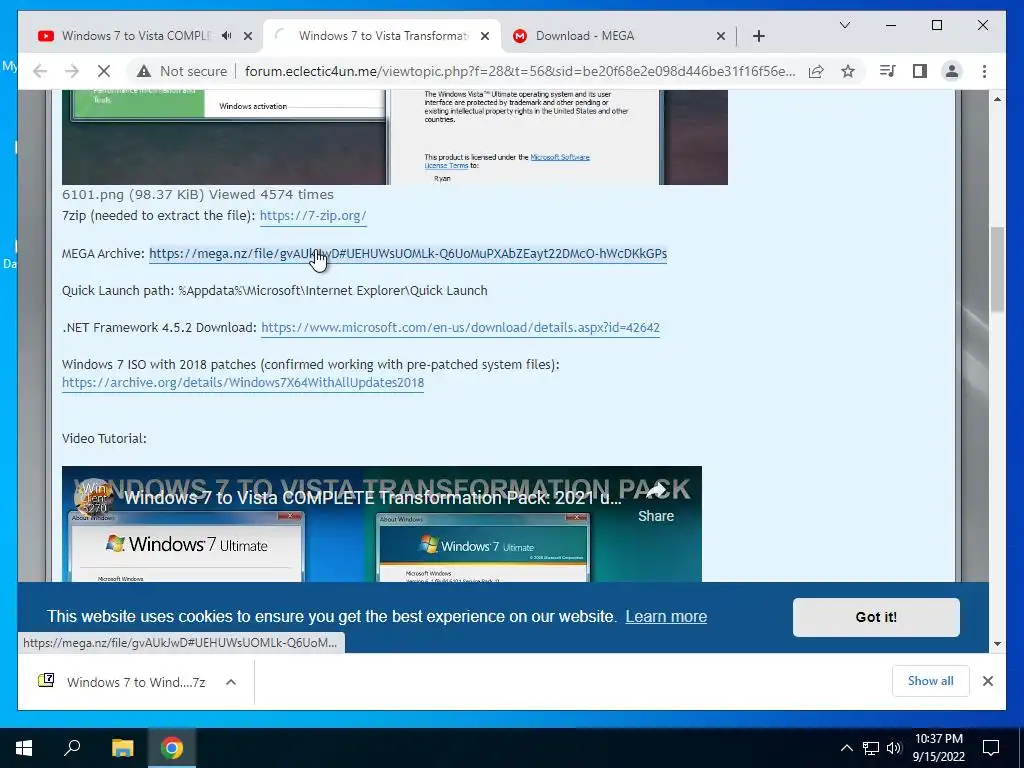This screenshot has height=768, width=1024.
Task: Stop loading the page with X button
Action: coord(104,71)
